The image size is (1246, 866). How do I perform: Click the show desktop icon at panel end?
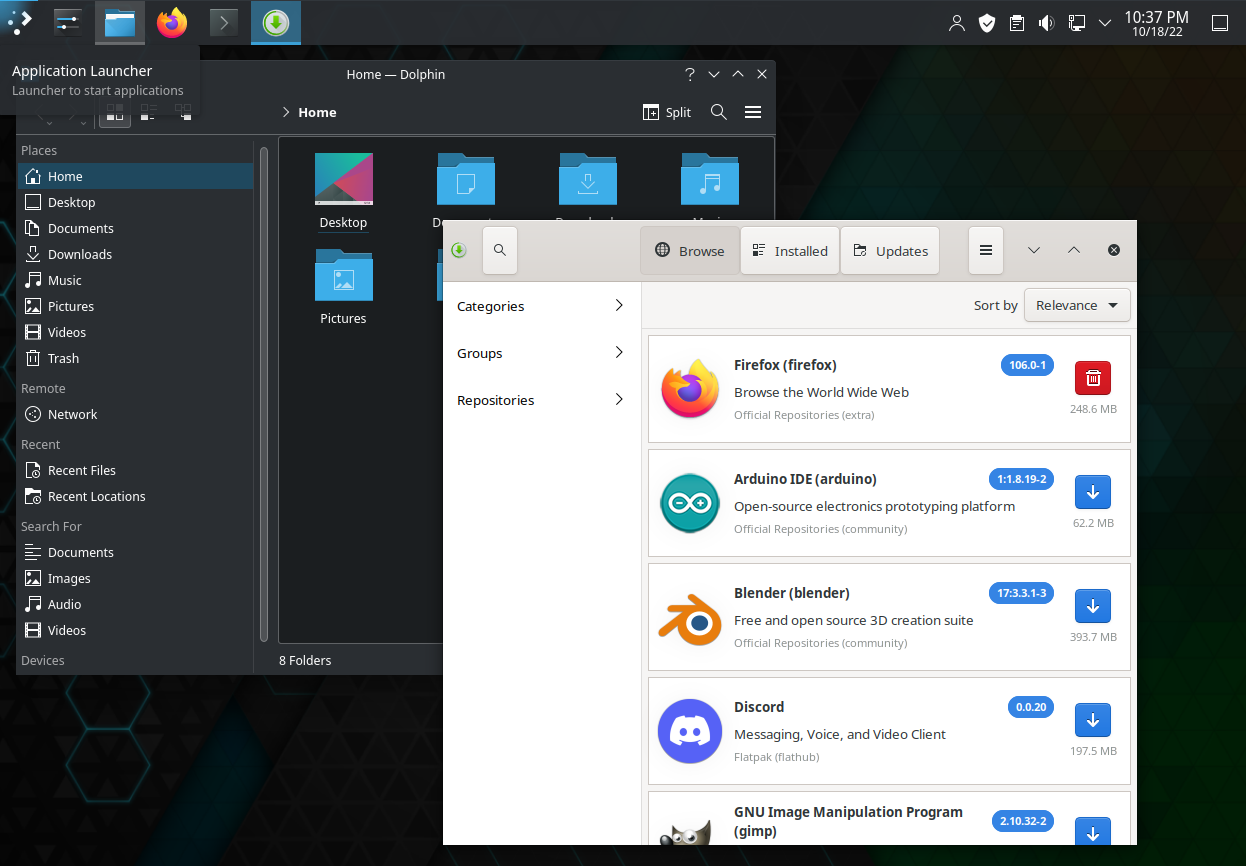click(x=1220, y=22)
